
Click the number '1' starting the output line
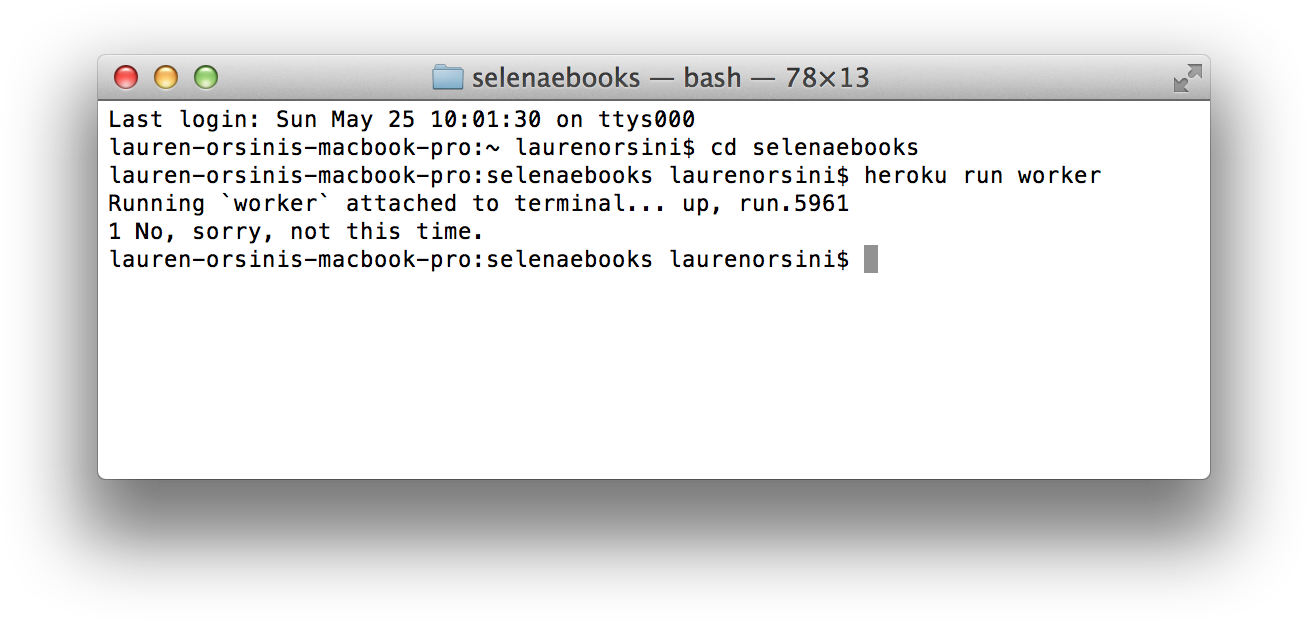coord(115,232)
